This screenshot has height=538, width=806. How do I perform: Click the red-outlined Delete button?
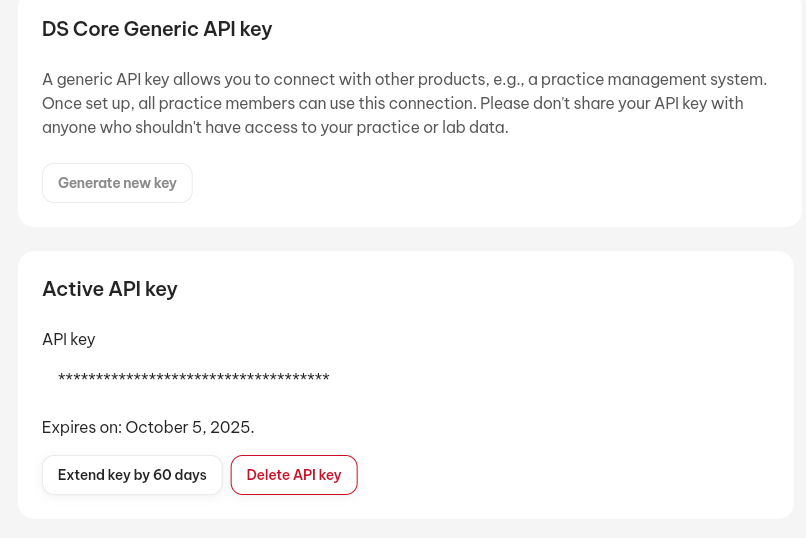point(294,475)
